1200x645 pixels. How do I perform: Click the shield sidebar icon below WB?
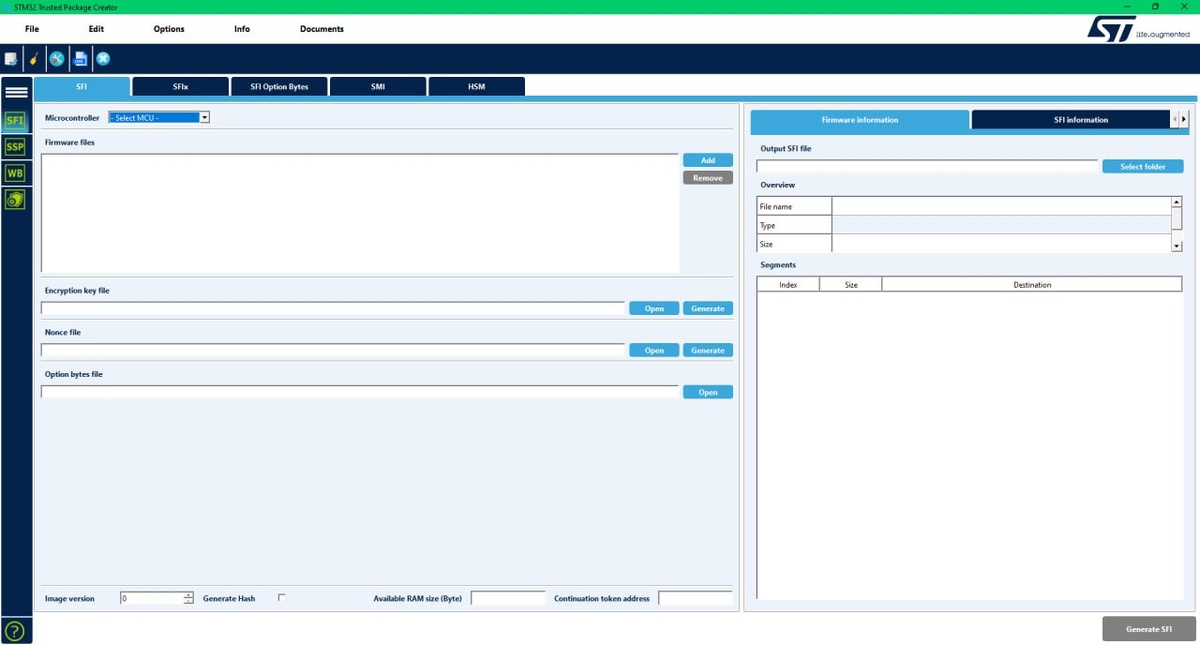pos(15,199)
